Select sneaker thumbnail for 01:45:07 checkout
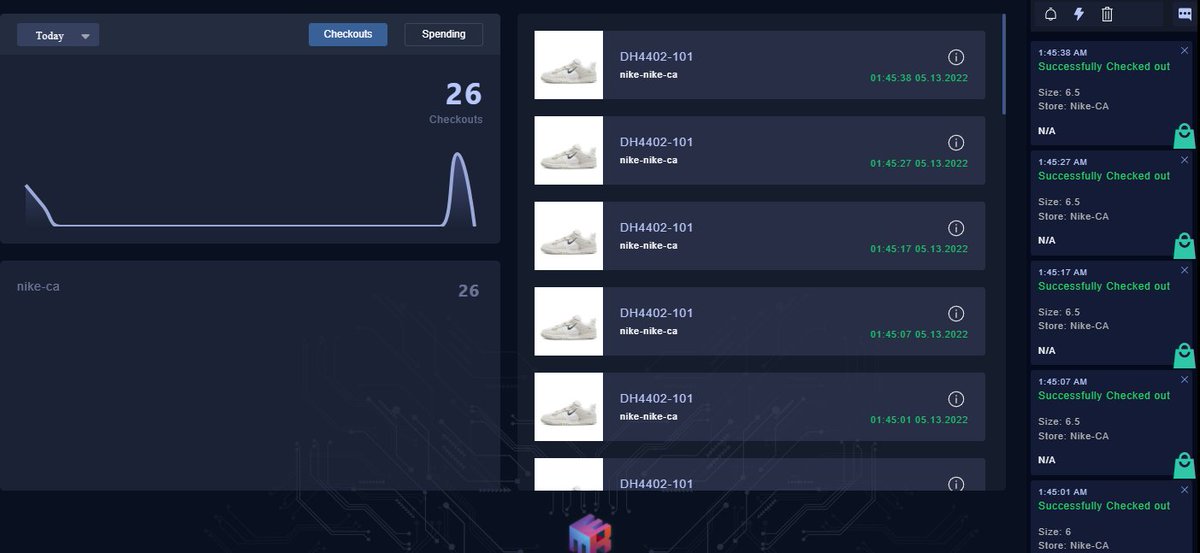Viewport: 1200px width, 553px height. click(569, 321)
